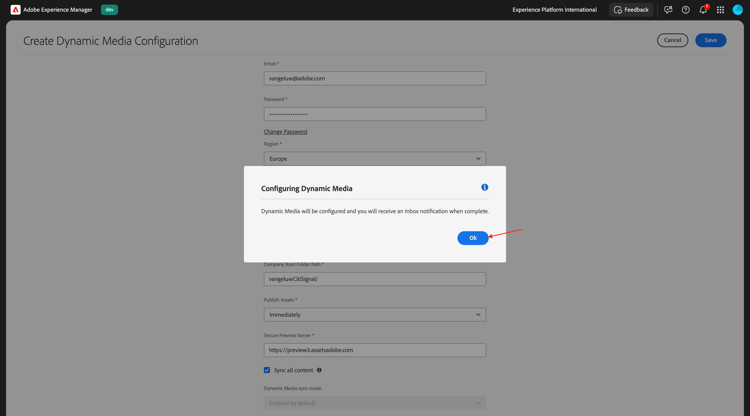The width and height of the screenshot is (750, 416).
Task: Click the Email input field
Action: 375,78
